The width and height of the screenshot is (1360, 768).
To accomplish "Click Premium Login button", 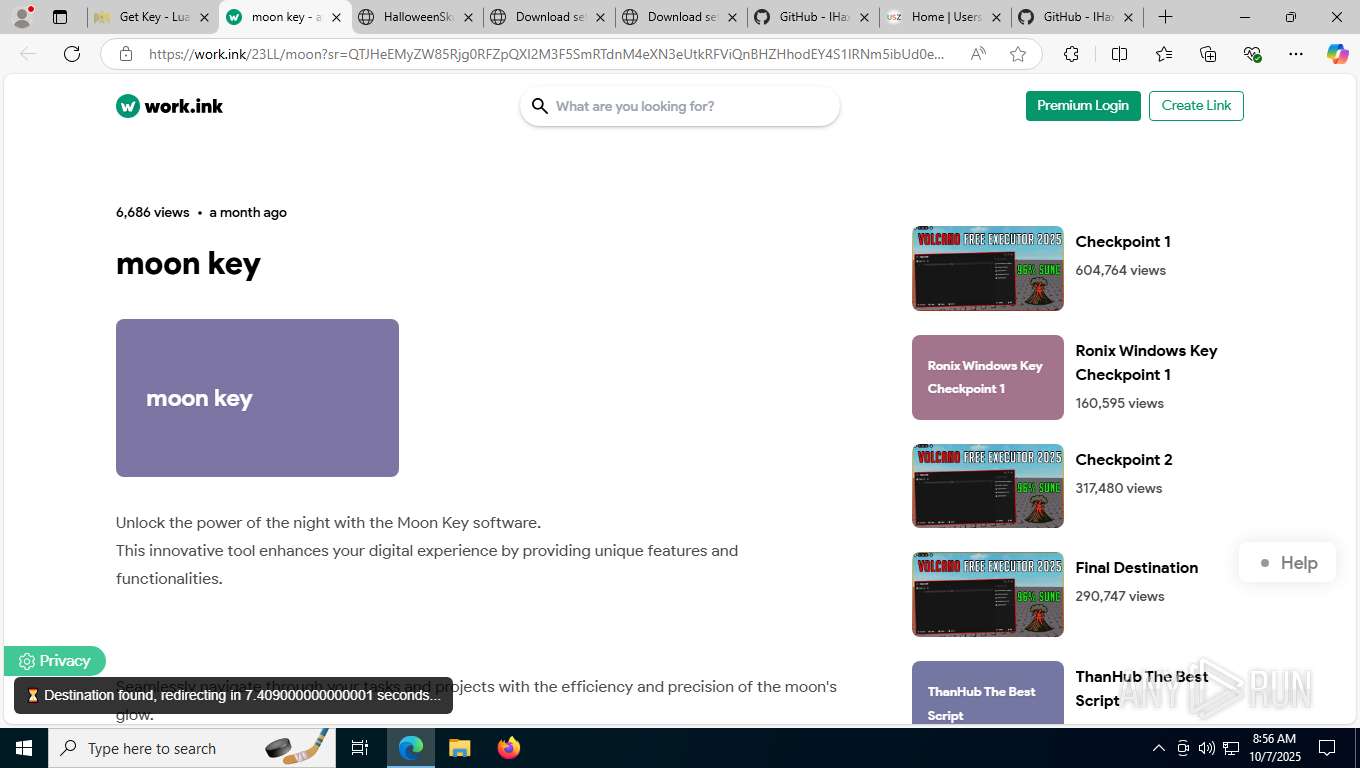I will (x=1083, y=106).
